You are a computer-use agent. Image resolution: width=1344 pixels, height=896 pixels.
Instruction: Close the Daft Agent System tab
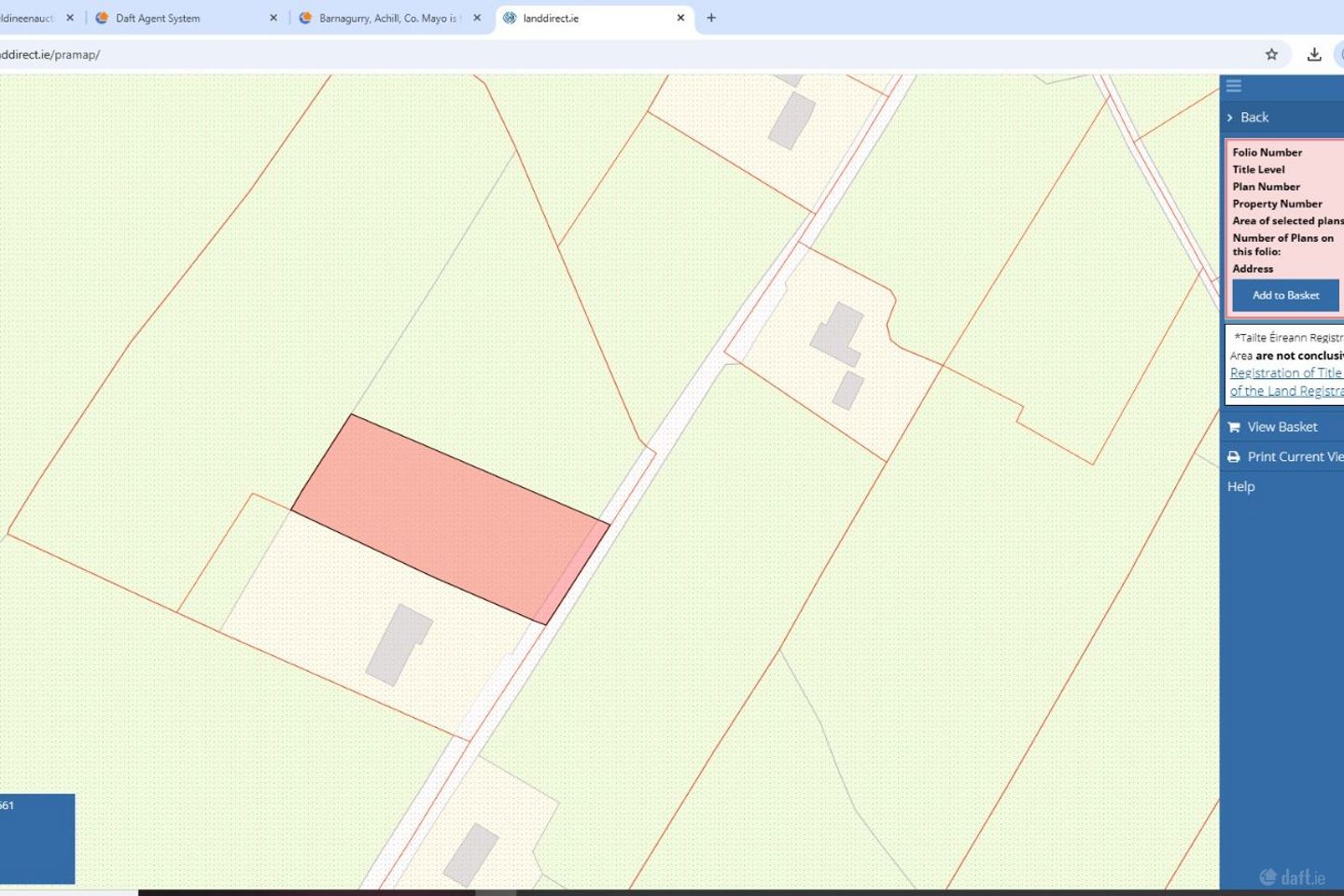(273, 18)
